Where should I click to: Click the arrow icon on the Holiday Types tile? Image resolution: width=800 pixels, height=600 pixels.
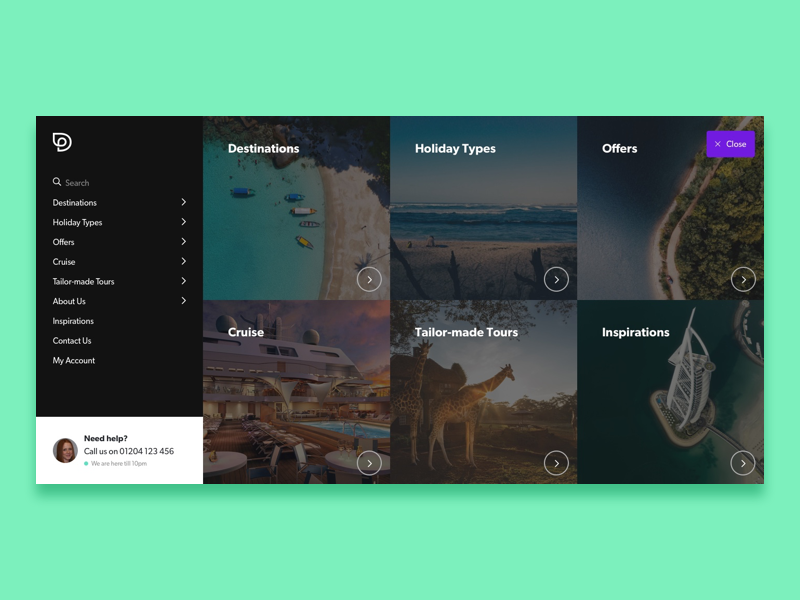pos(557,279)
